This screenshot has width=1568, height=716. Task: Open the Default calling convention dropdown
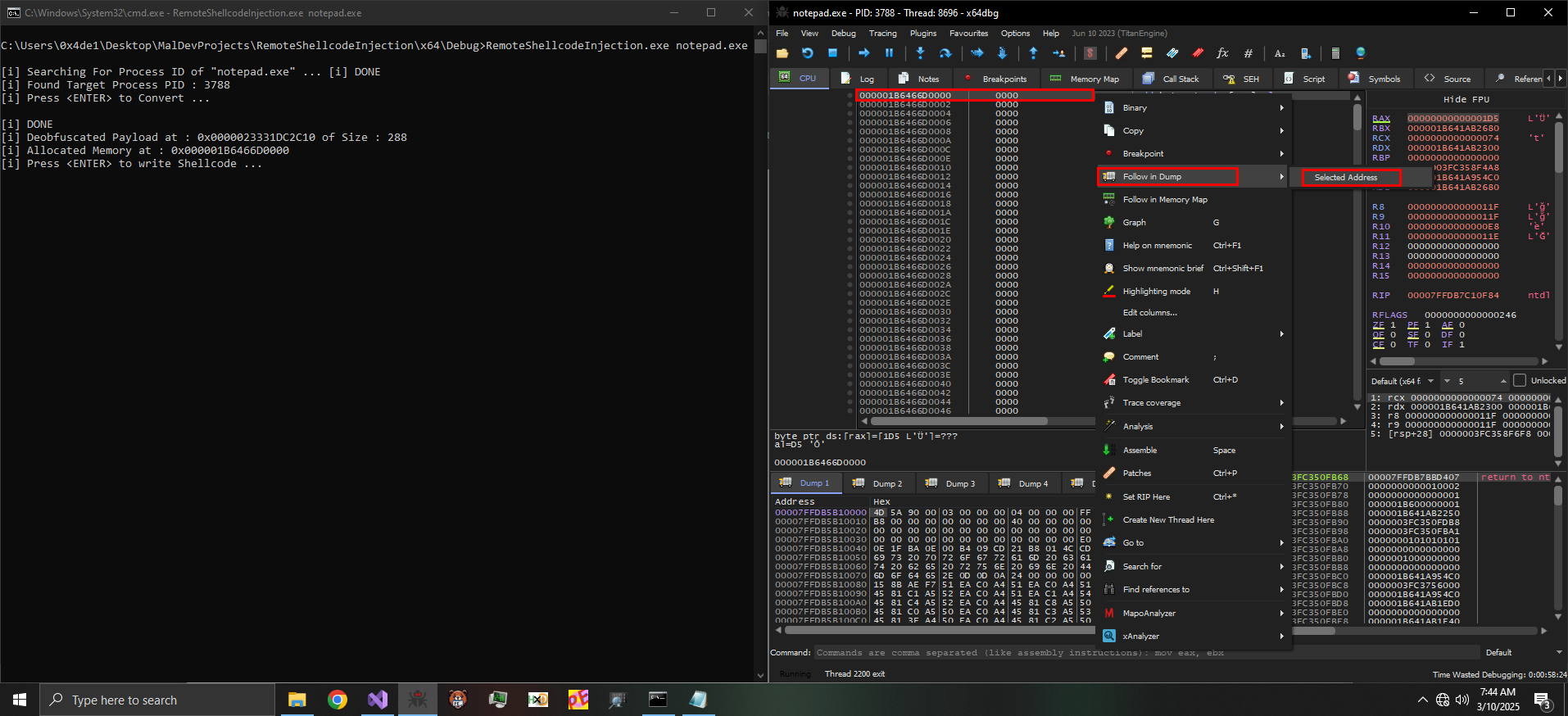tap(1403, 381)
